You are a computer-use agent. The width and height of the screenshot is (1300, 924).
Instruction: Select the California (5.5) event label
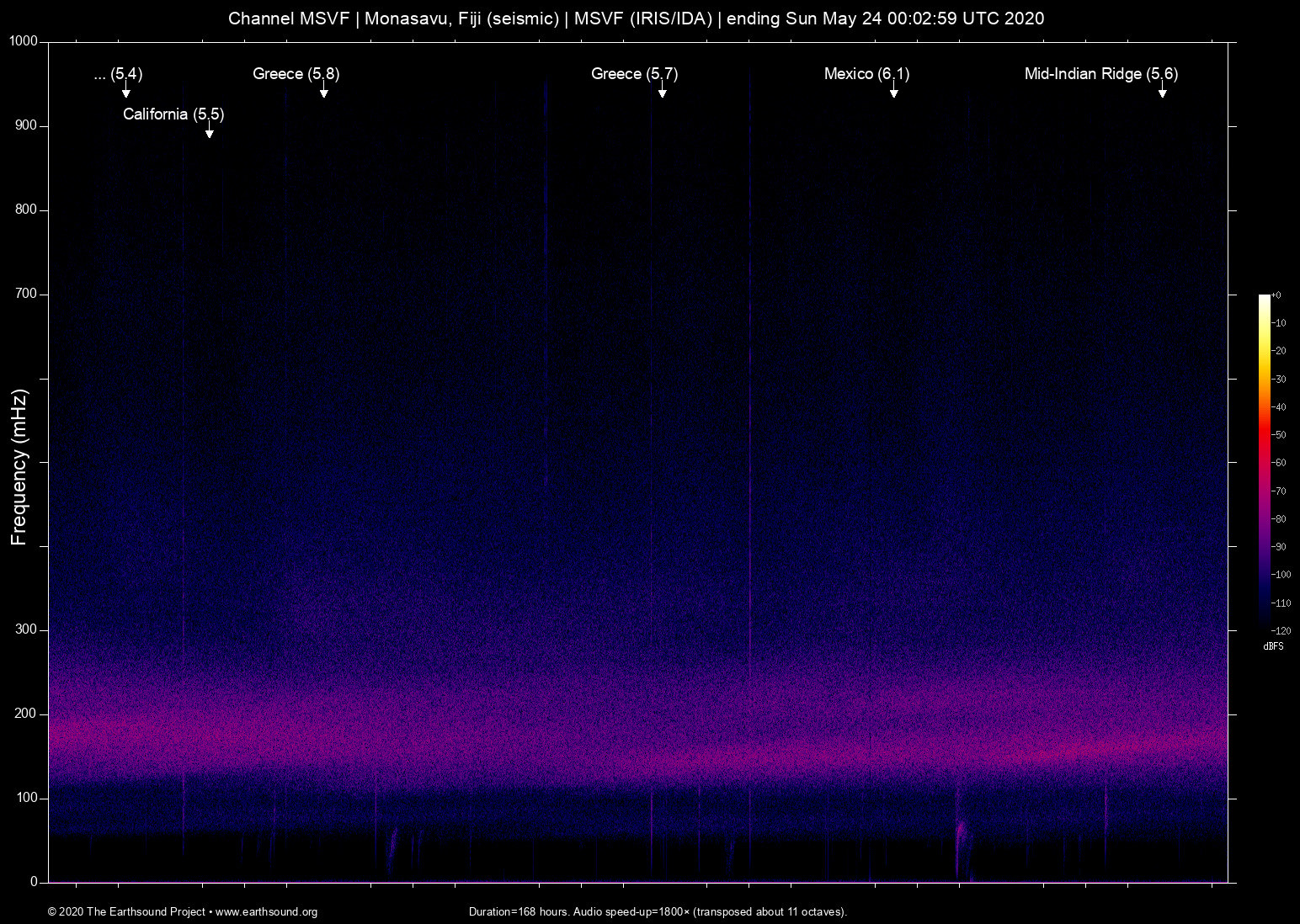click(x=173, y=114)
